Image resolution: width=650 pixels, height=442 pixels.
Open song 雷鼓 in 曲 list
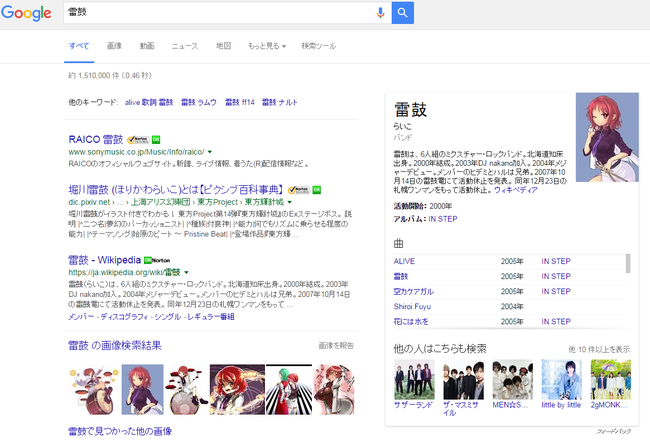click(x=401, y=277)
